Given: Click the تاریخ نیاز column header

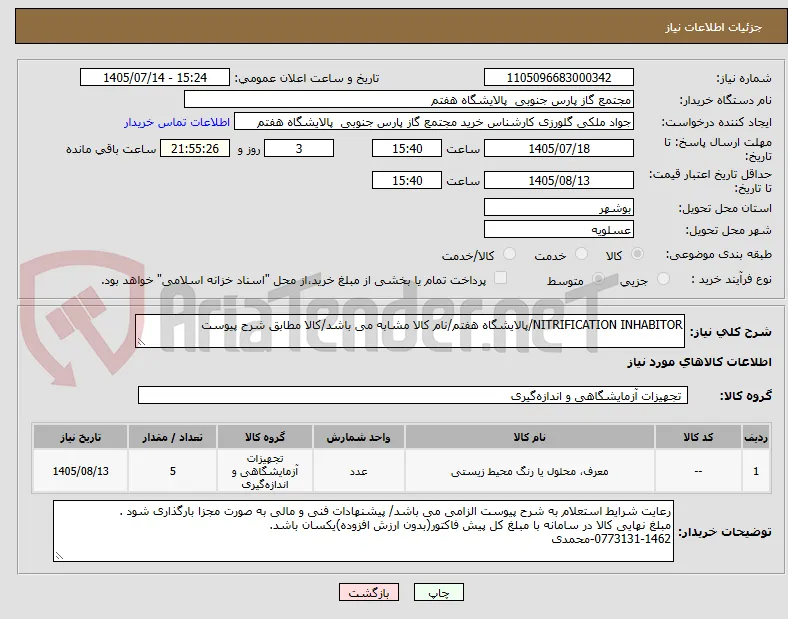Looking at the screenshot, I should click(x=80, y=437).
